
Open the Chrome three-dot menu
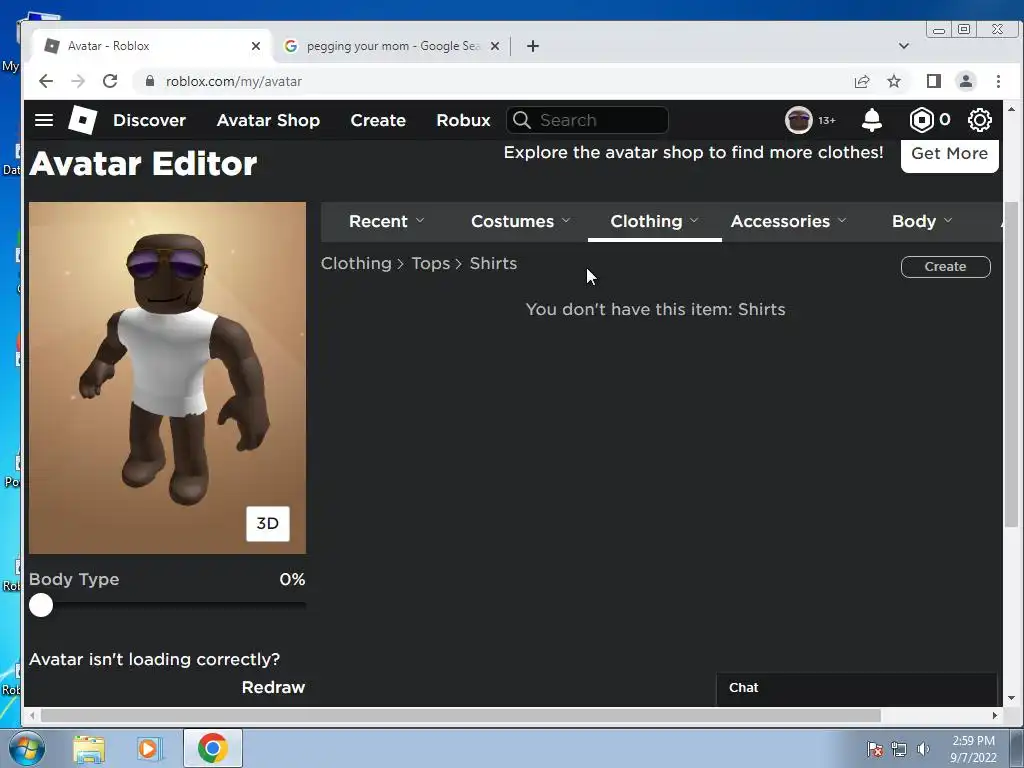tap(998, 81)
